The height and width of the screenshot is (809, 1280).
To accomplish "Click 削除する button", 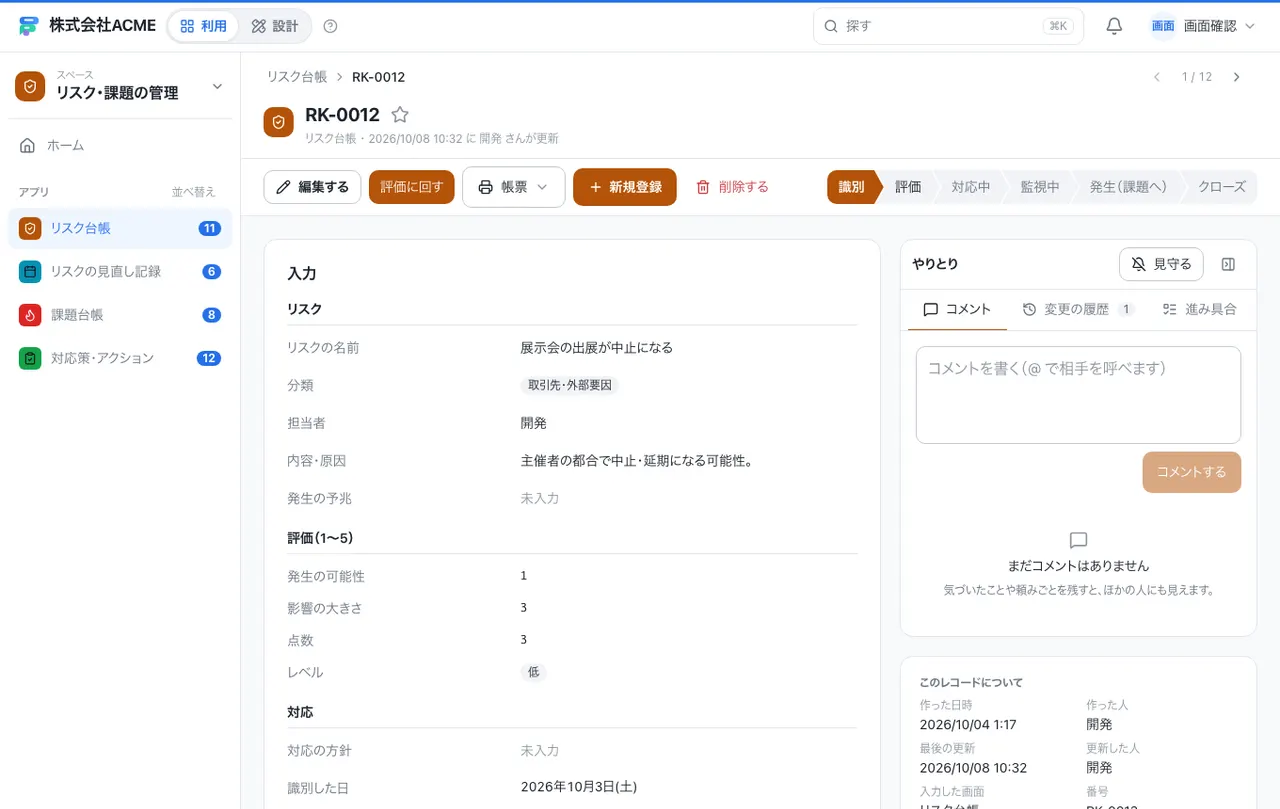I will (x=732, y=187).
